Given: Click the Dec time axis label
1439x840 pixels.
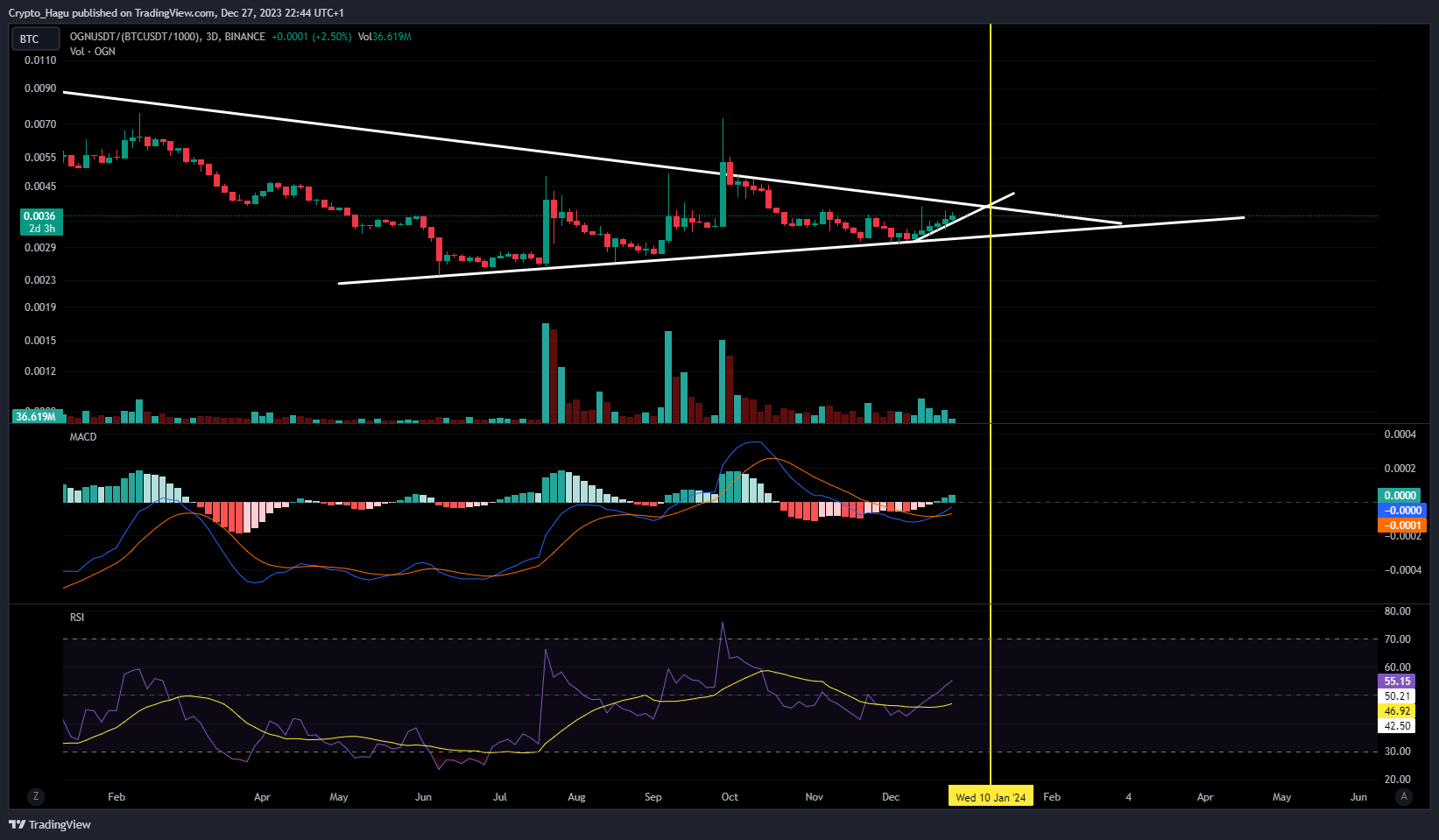Looking at the screenshot, I should pyautogui.click(x=891, y=797).
